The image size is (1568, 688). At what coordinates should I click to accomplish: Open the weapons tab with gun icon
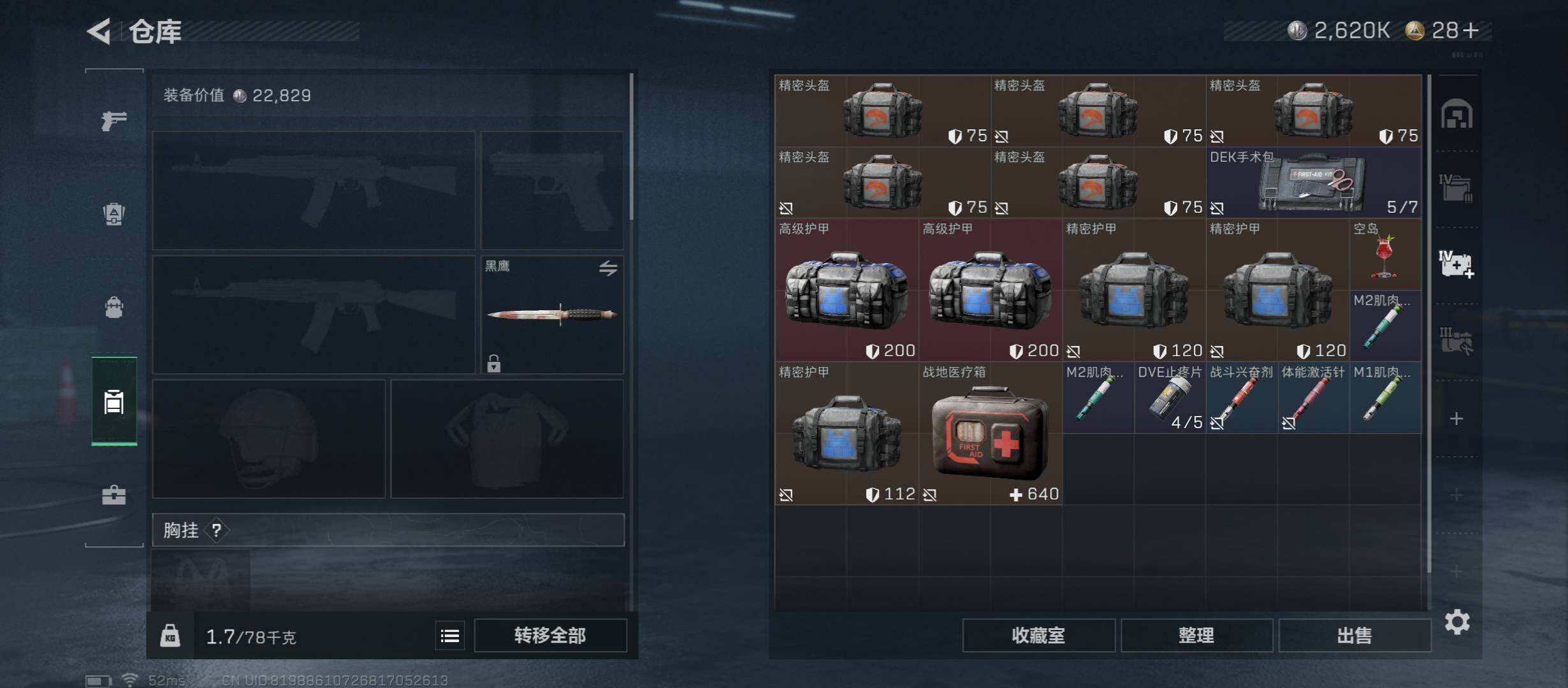(x=114, y=120)
